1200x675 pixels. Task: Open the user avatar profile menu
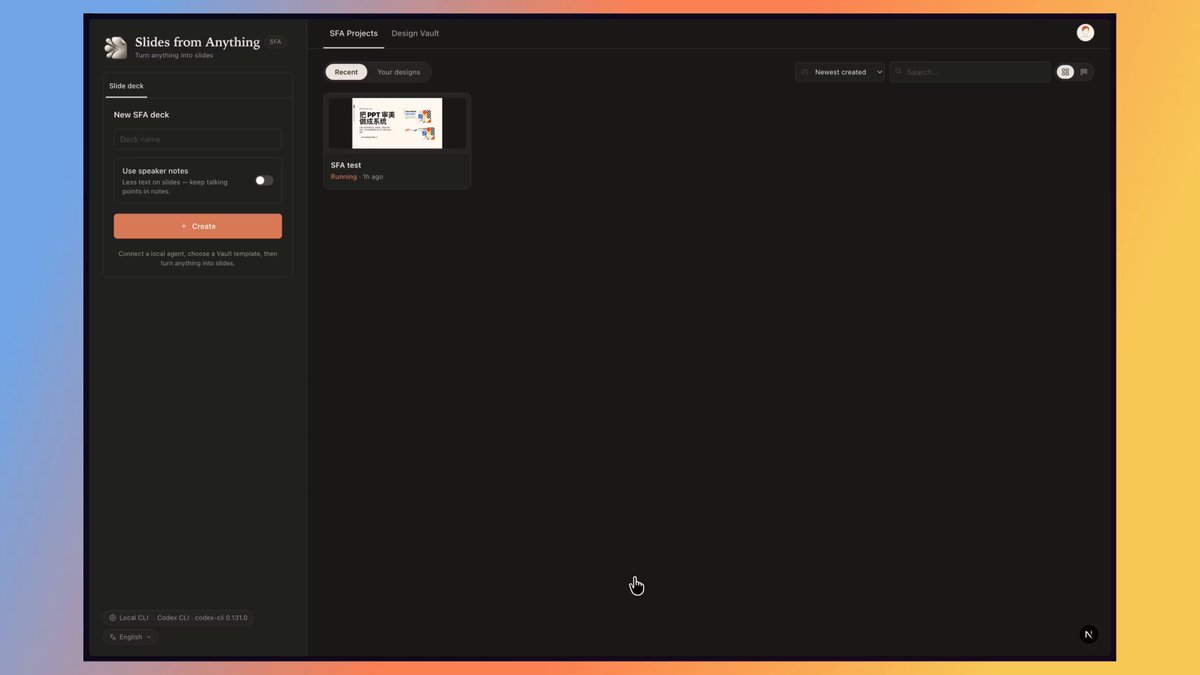click(x=1085, y=33)
